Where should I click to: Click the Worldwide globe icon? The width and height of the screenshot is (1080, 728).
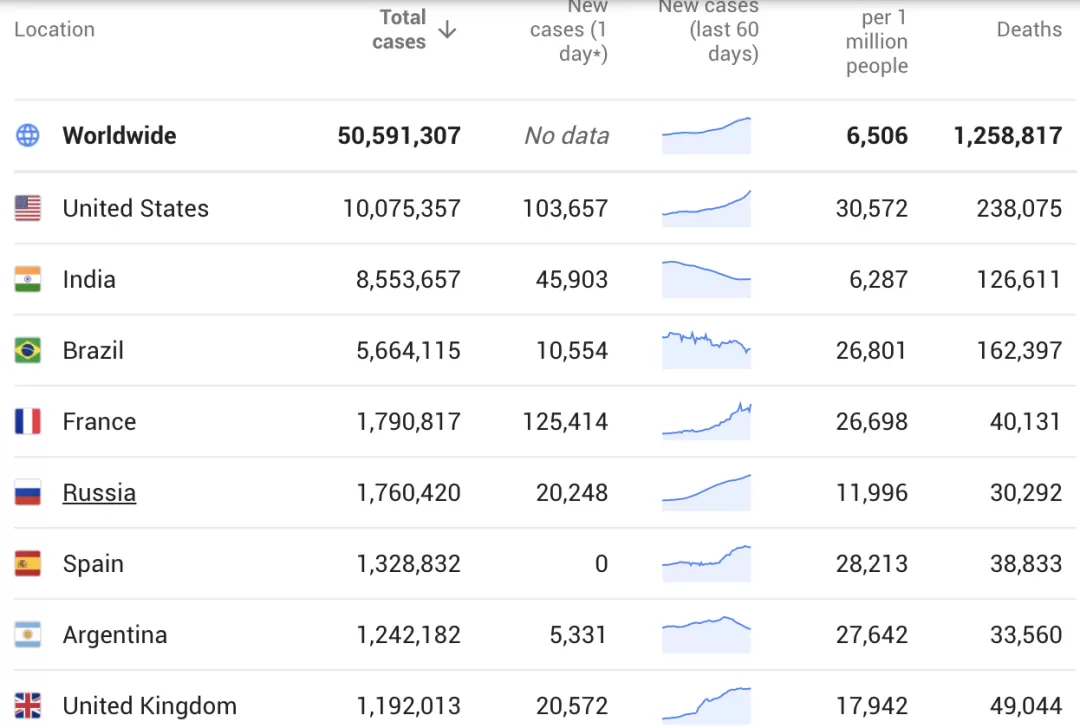click(28, 135)
